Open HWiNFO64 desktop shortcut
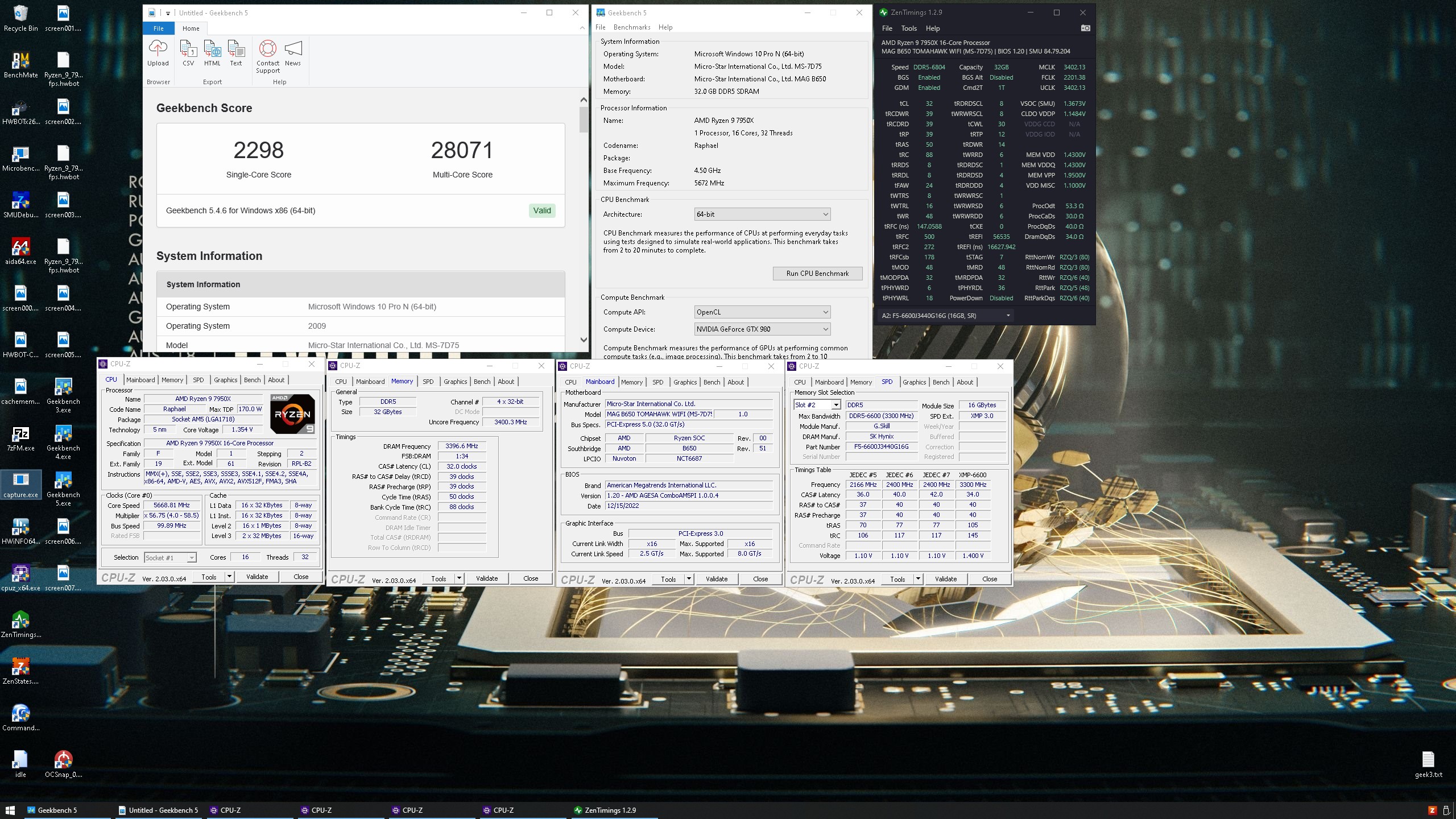Screen dimensions: 1456x819 coord(20,532)
